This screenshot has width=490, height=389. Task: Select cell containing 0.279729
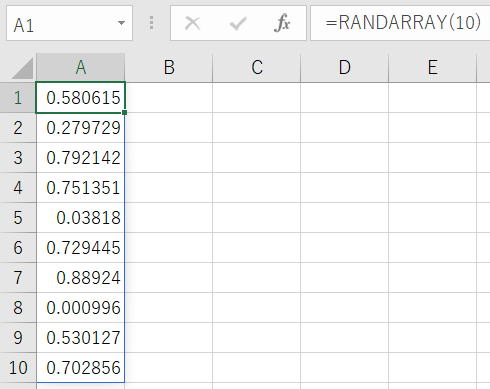(x=80, y=128)
